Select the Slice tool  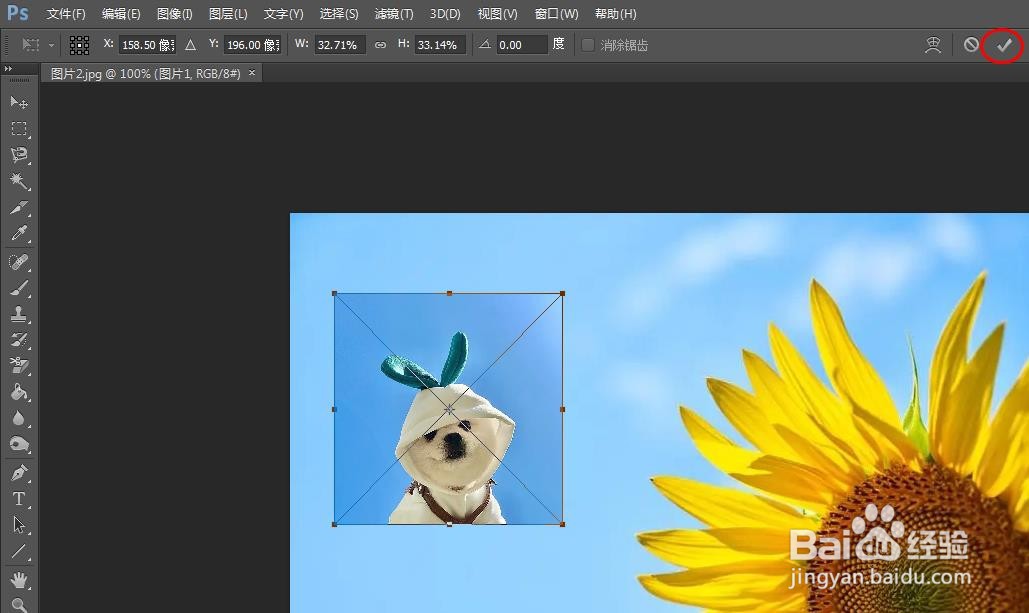(18, 207)
